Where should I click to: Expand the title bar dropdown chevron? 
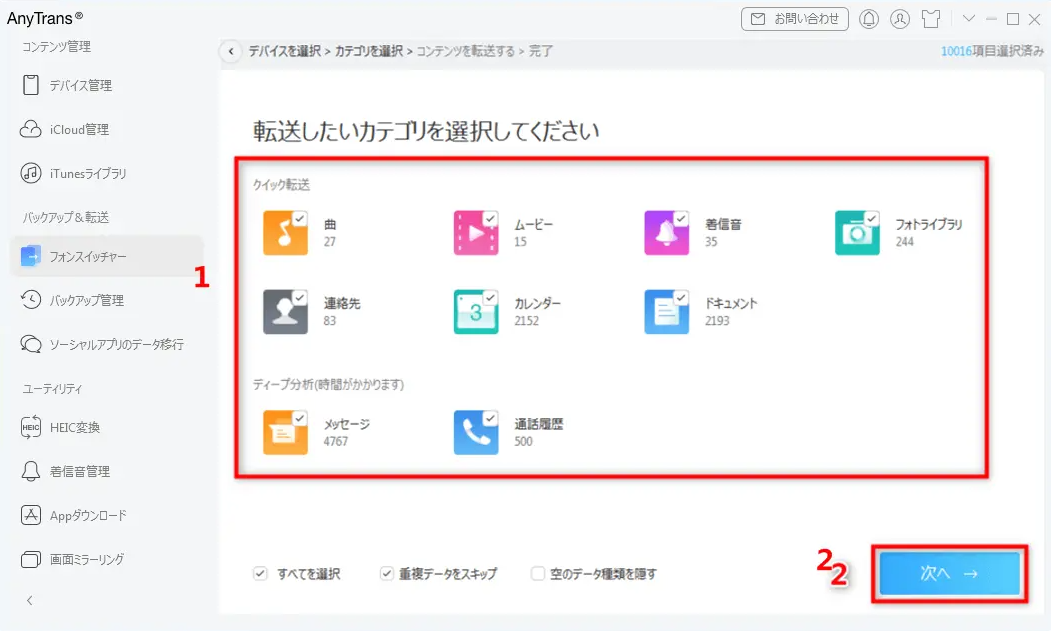pyautogui.click(x=969, y=19)
